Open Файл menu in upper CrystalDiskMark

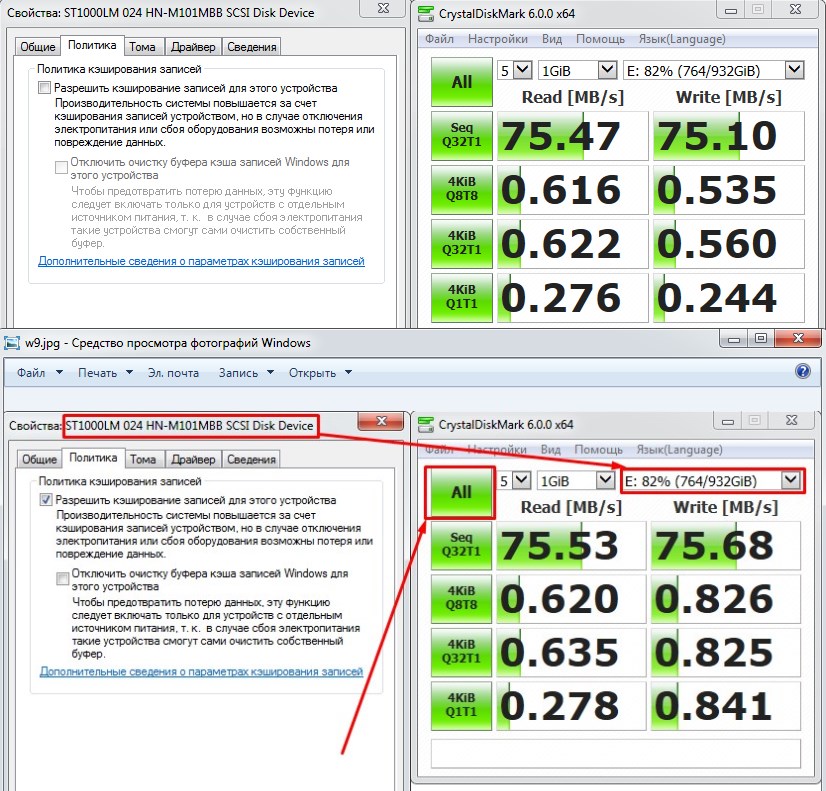point(439,39)
